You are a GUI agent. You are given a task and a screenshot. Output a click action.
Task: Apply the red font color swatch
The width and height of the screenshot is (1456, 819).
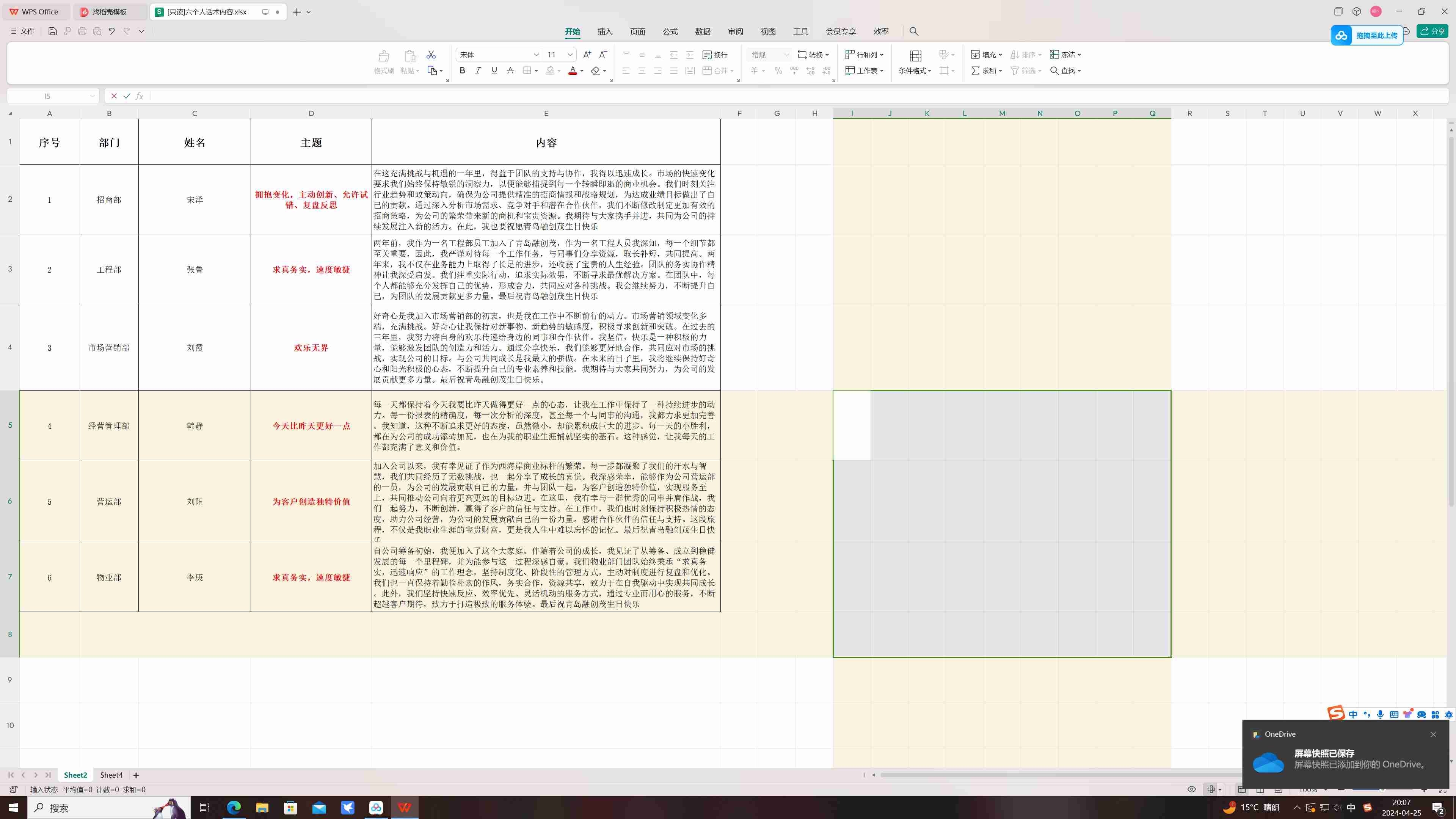coord(573,71)
